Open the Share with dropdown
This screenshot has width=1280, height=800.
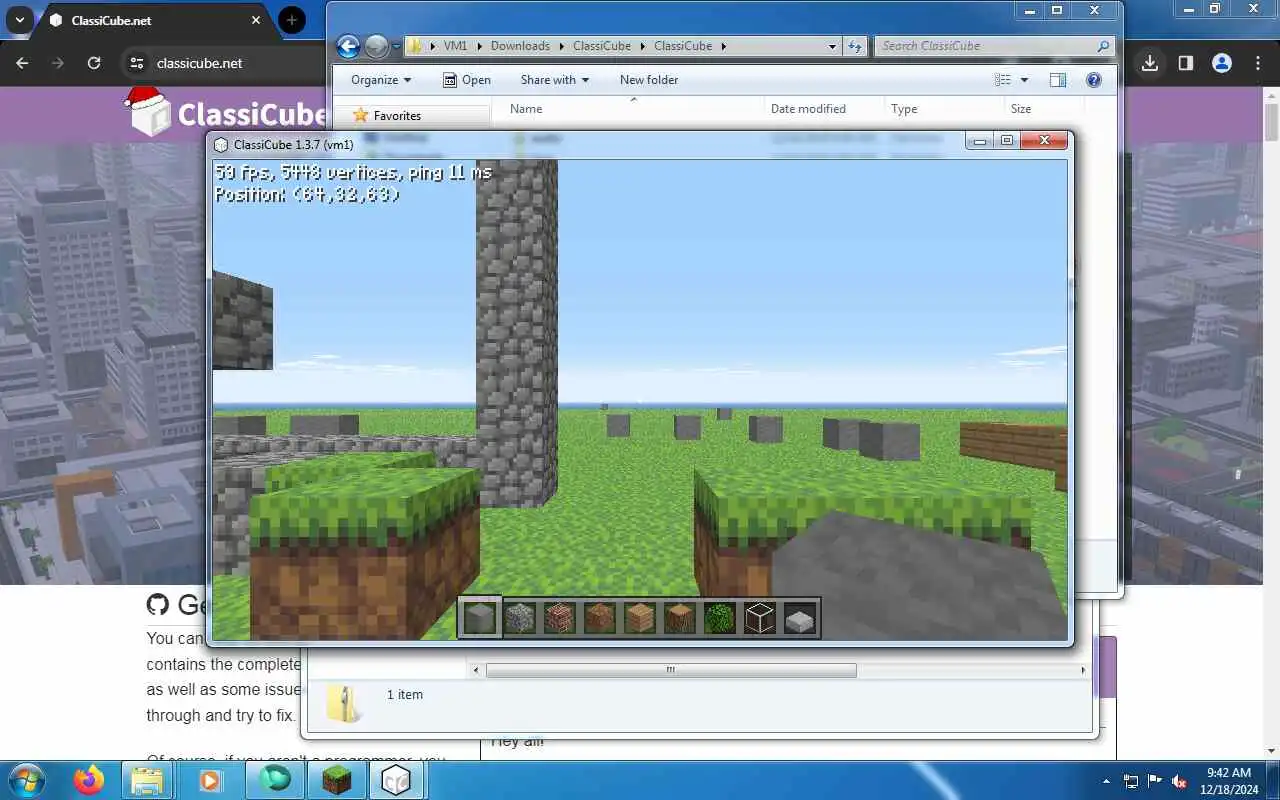click(555, 80)
